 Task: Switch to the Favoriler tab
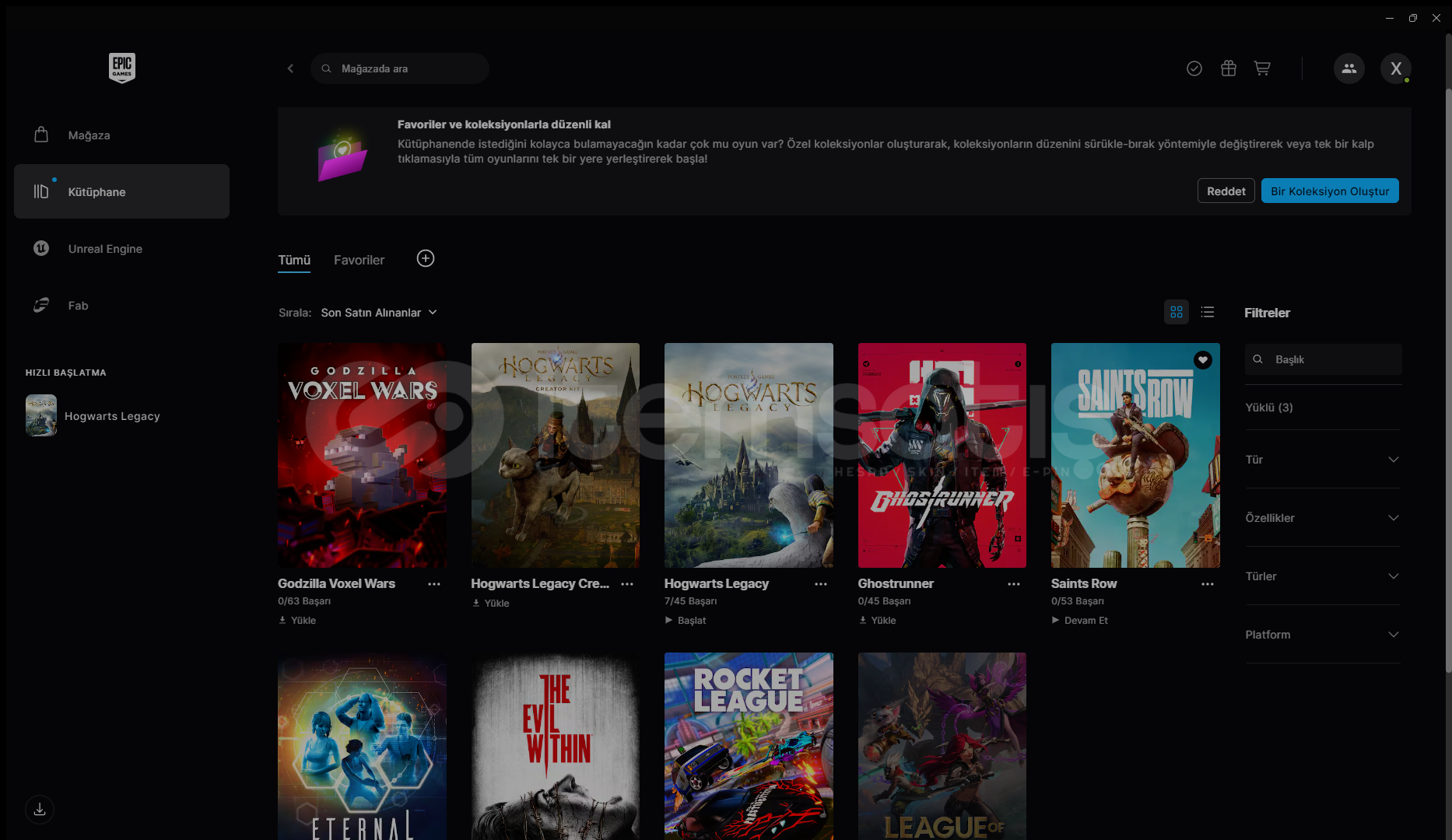point(359,260)
